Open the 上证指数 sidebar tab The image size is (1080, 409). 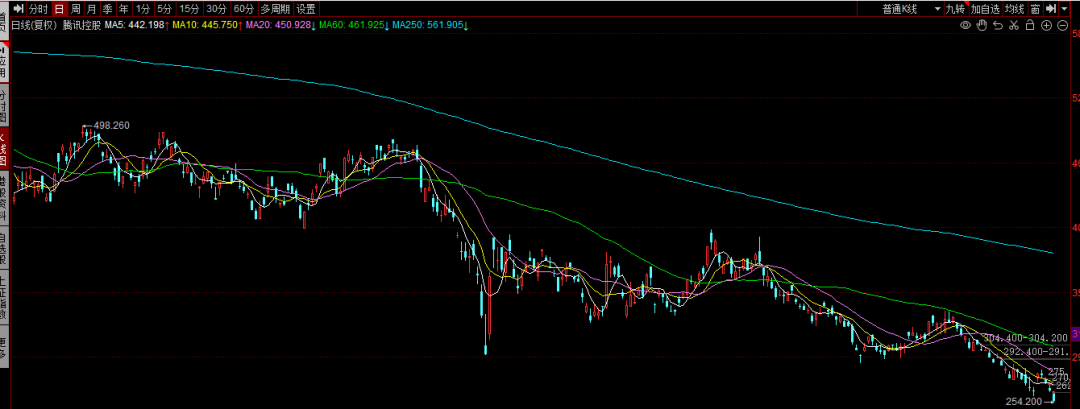[4, 297]
